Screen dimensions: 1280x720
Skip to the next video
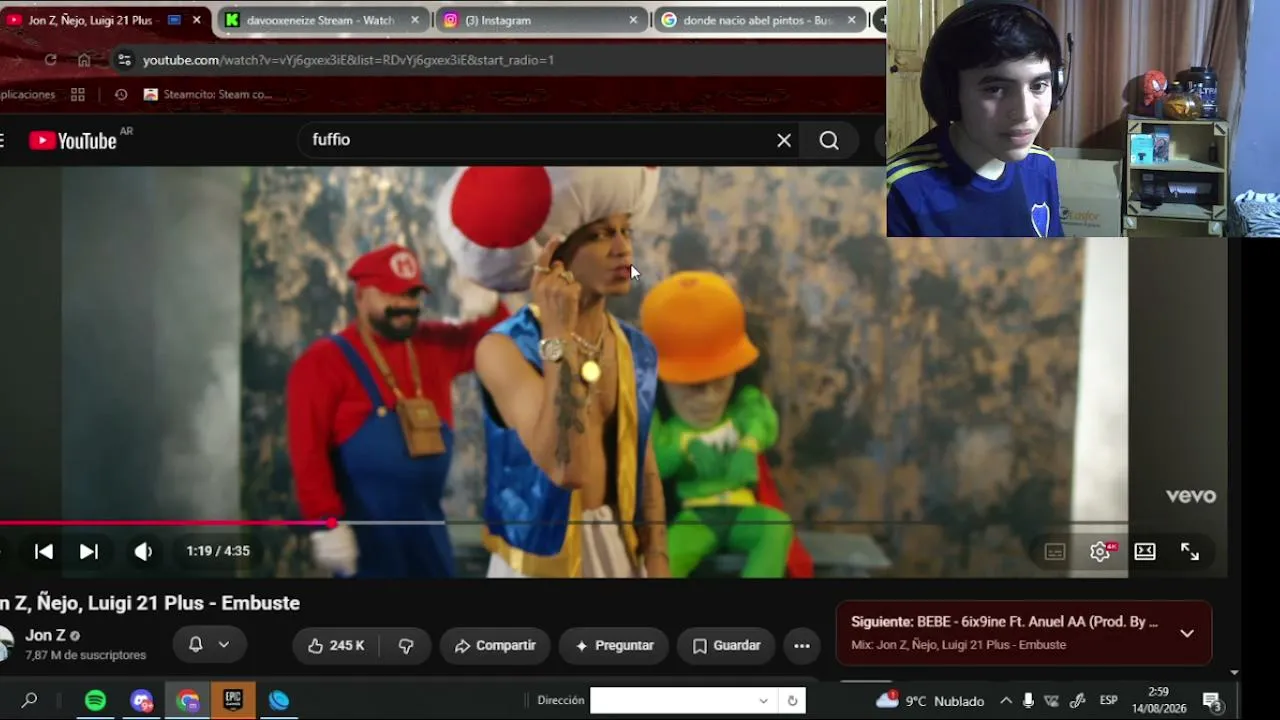pos(89,551)
